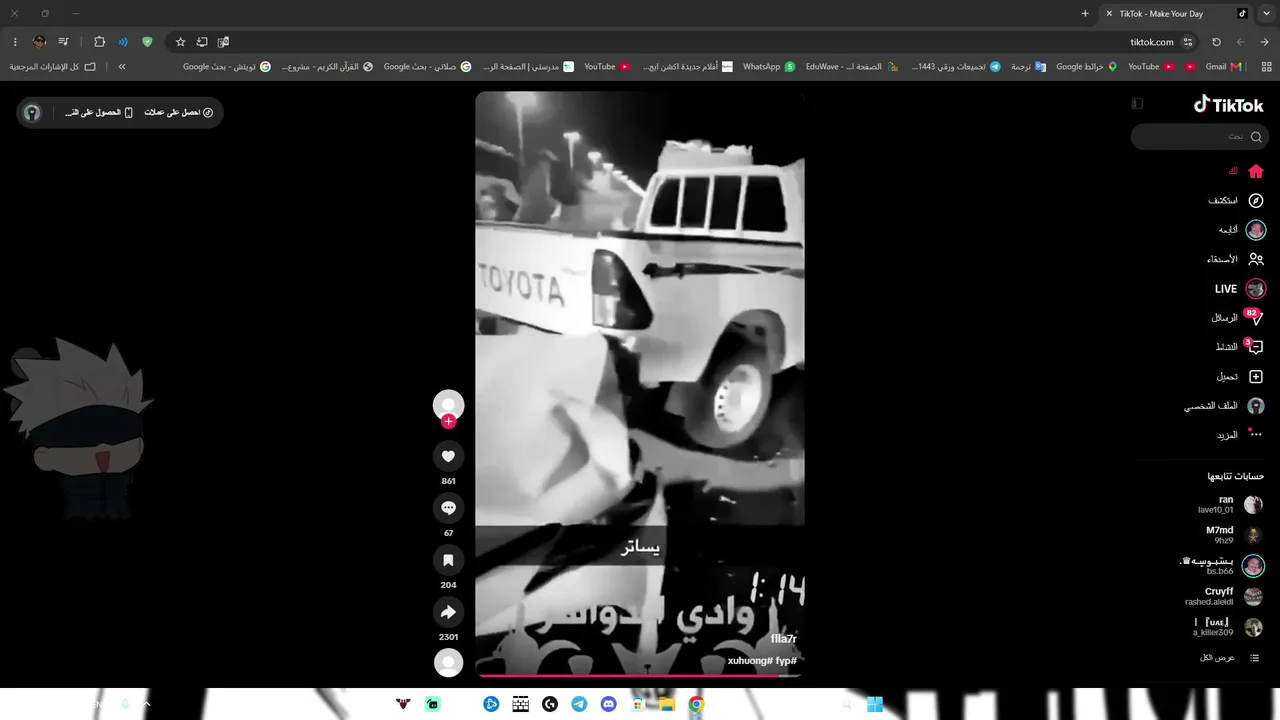Open the Chrome profile avatar
Viewport: 1280px width, 720px height.
coord(39,42)
